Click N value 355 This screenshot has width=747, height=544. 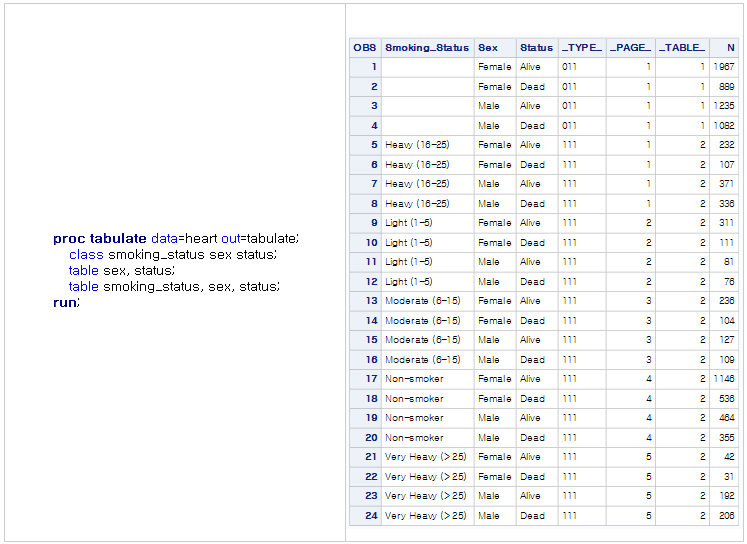(727, 438)
